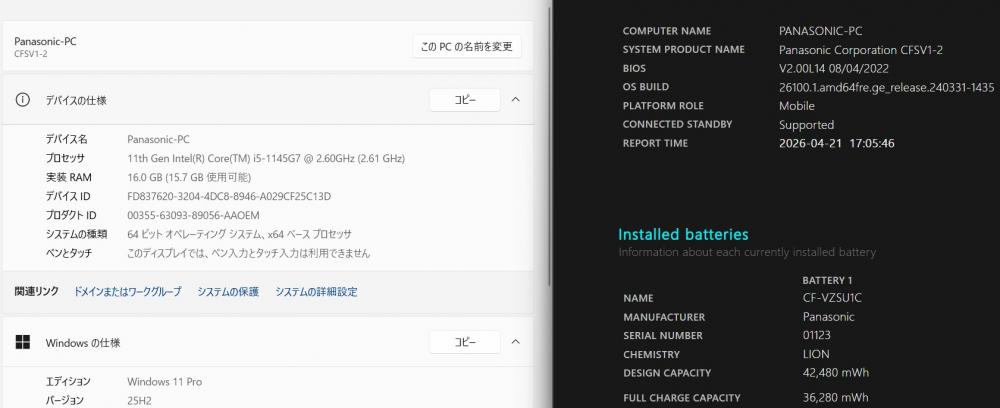This screenshot has width=1000, height=408.
Task: Click the Windows specifications section title
Action: (83, 343)
